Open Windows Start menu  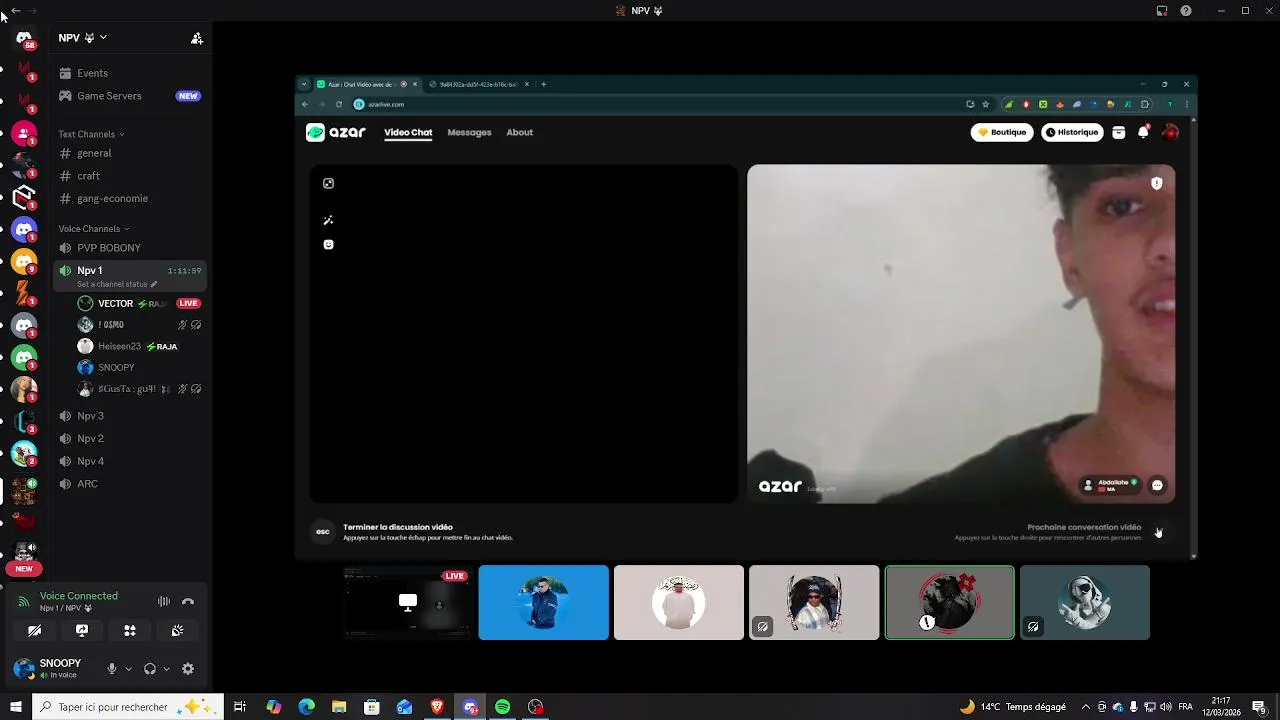(15, 707)
